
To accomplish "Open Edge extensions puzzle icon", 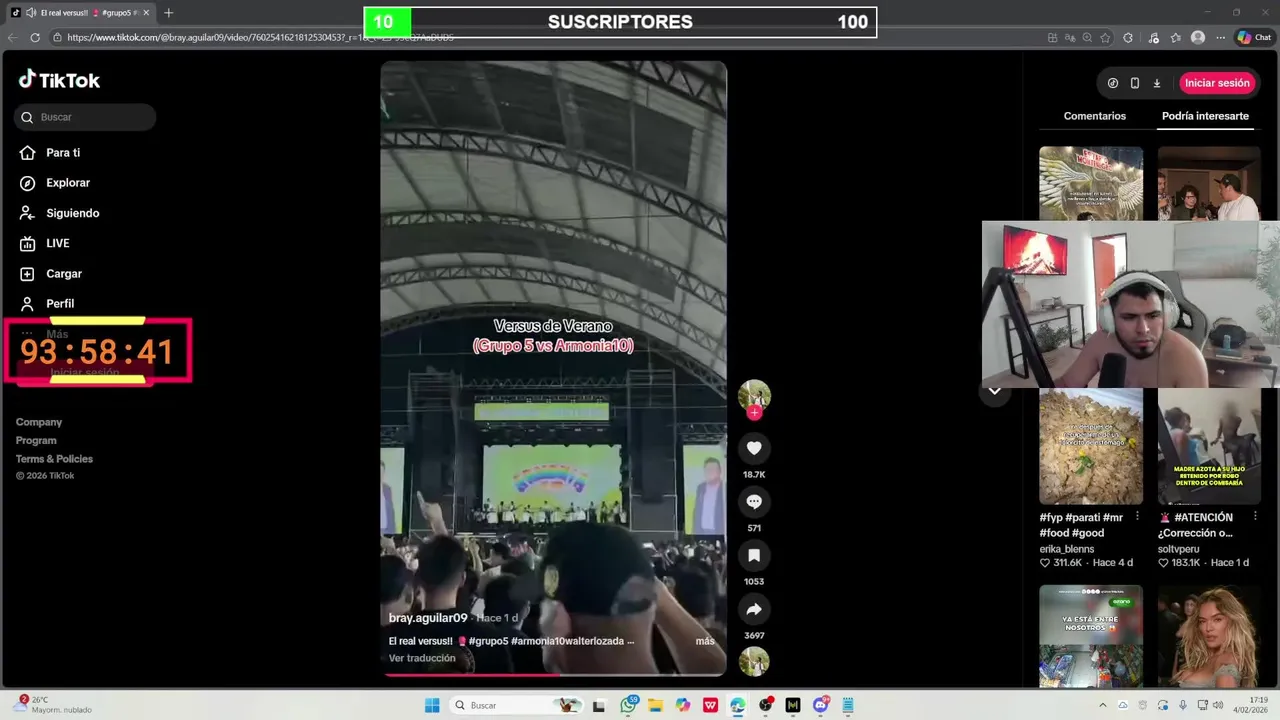I will [1128, 37].
